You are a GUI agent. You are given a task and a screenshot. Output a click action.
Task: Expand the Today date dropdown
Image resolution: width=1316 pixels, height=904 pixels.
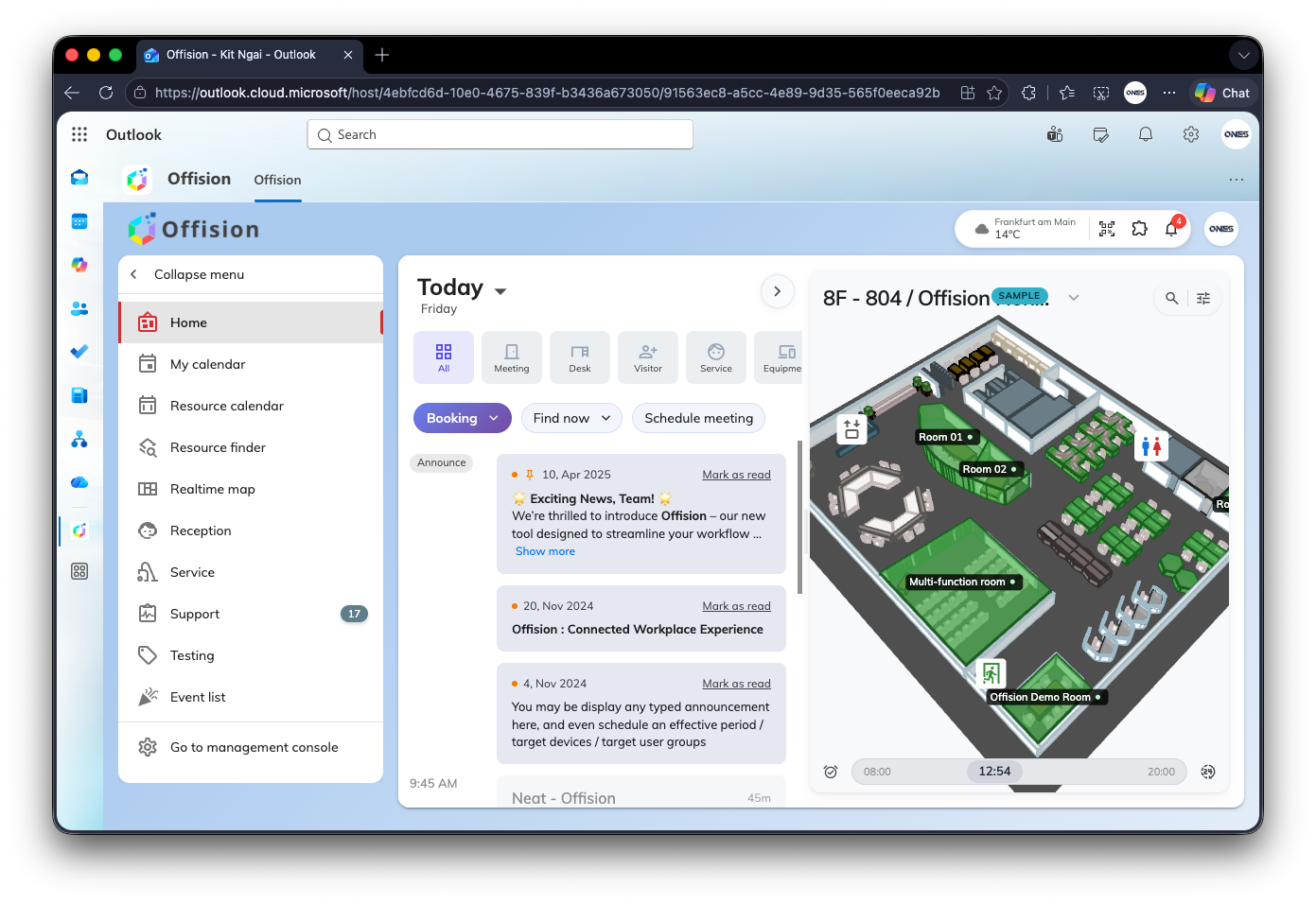click(x=500, y=291)
